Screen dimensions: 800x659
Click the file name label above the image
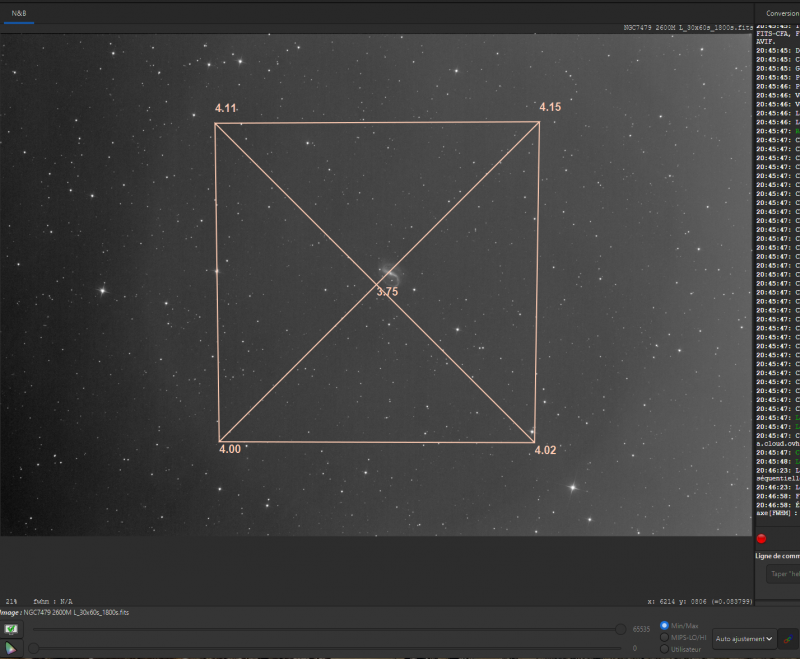[x=688, y=28]
